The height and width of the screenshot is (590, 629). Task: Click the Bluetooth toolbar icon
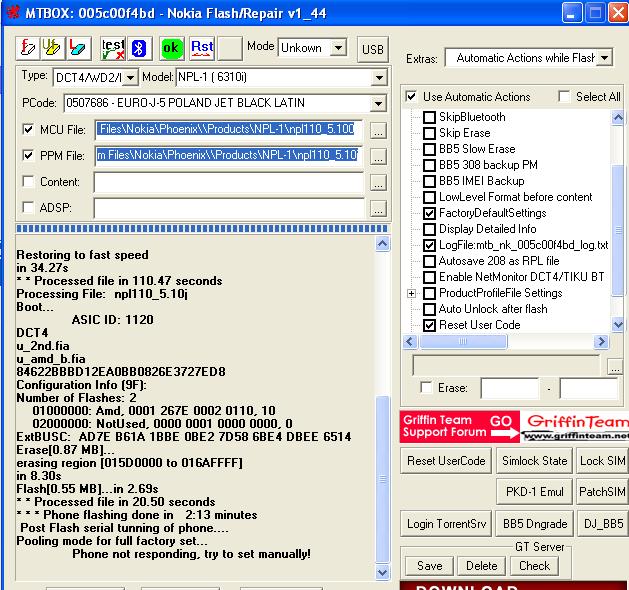click(139, 48)
